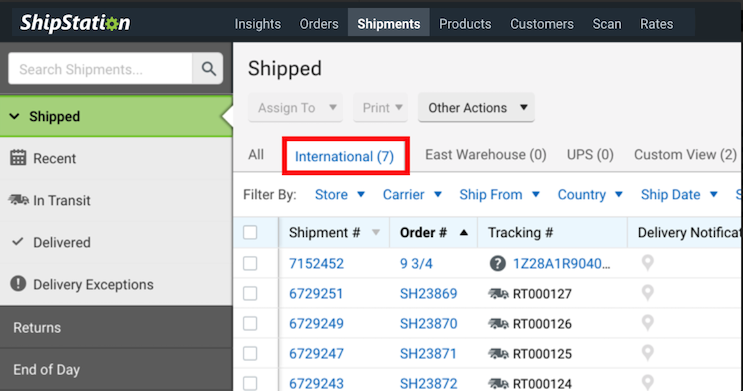Click the Recent calendar icon
Image resolution: width=743 pixels, height=391 pixels.
(18, 158)
